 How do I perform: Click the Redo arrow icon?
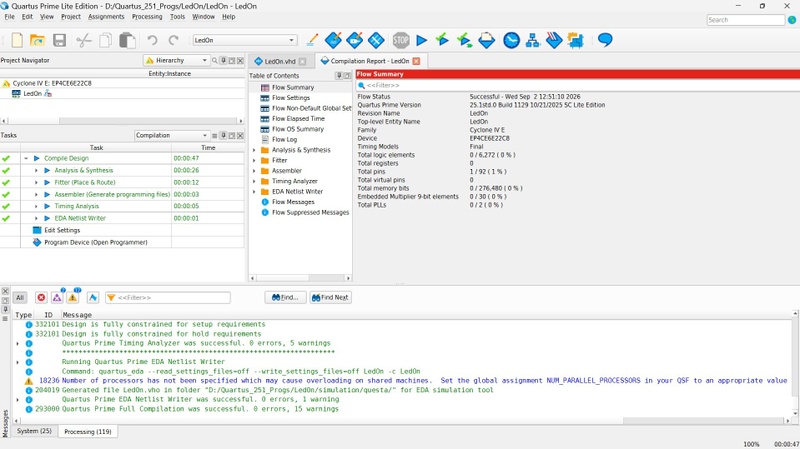(173, 40)
